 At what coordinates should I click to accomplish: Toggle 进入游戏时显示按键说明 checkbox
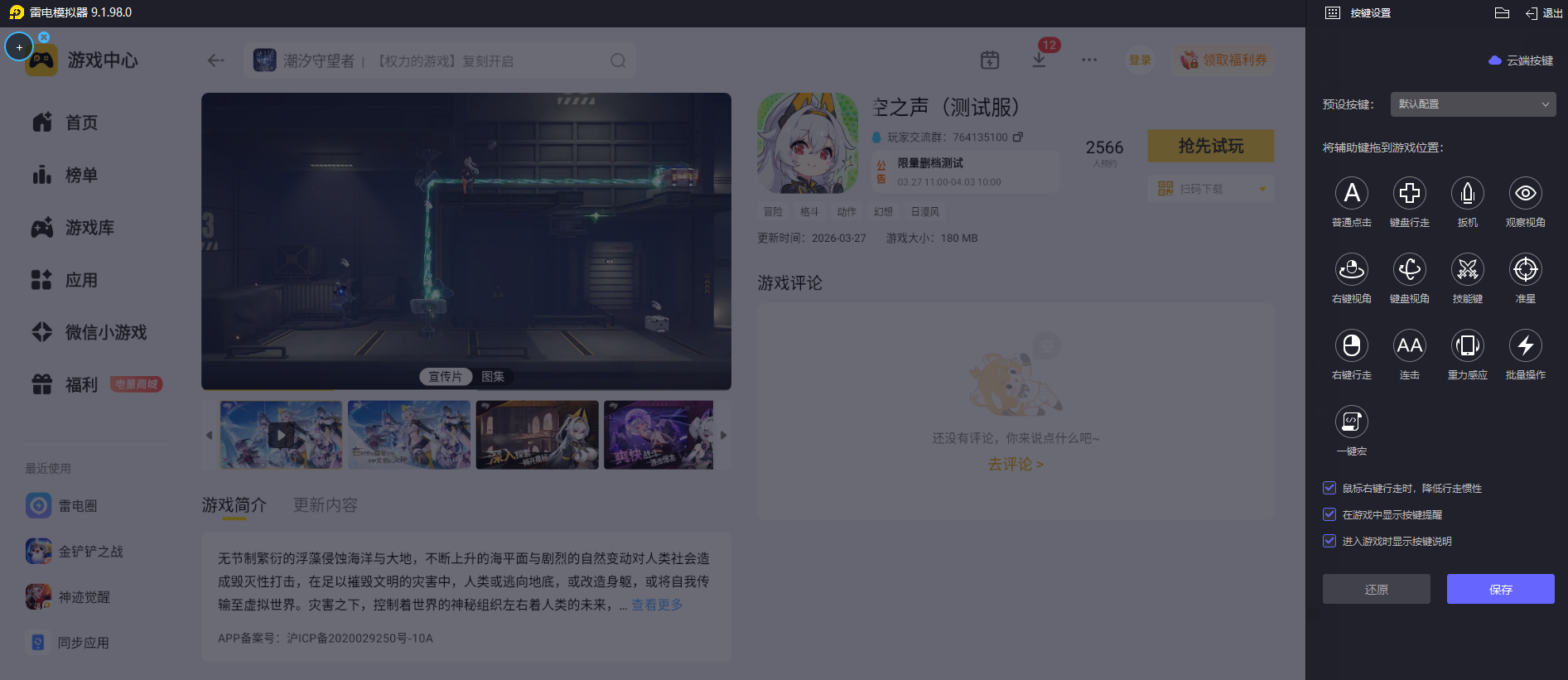1329,541
